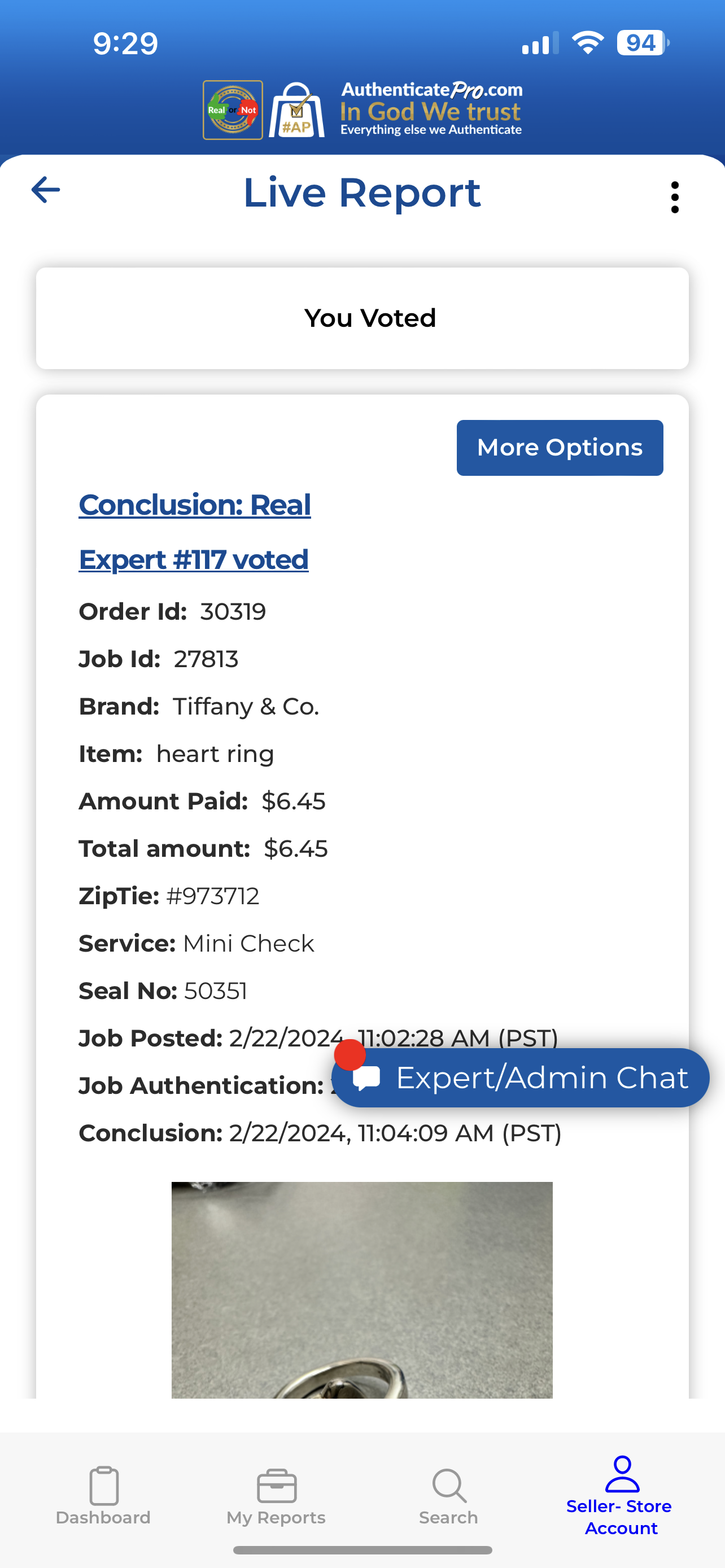Go to Seller-Store Account tab
725x1568 pixels.
click(x=621, y=1495)
